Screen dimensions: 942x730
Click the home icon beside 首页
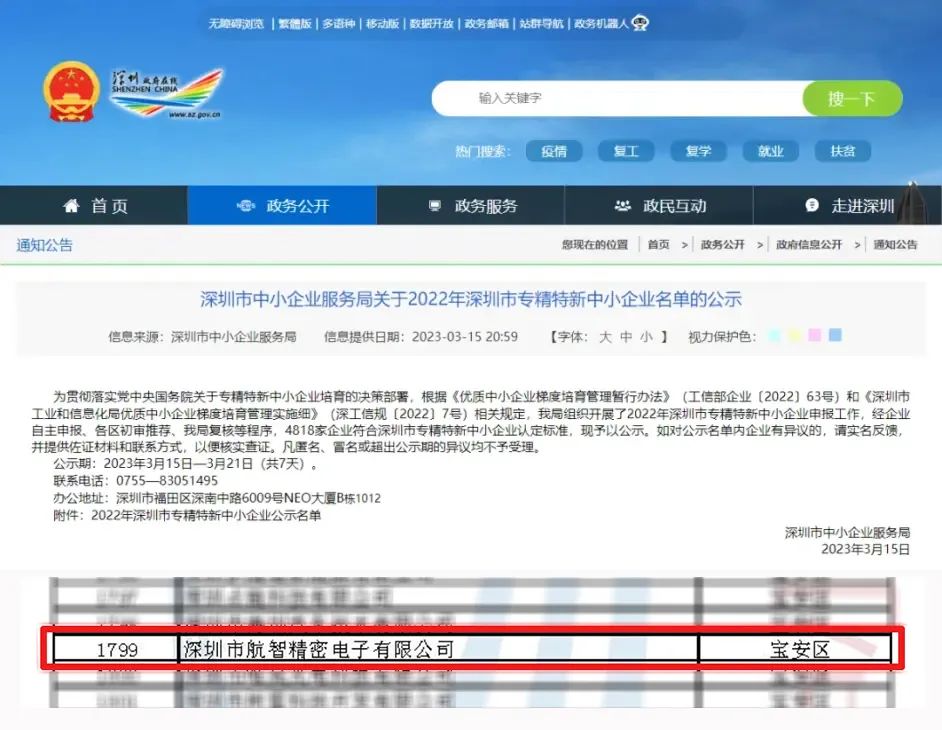coord(71,206)
